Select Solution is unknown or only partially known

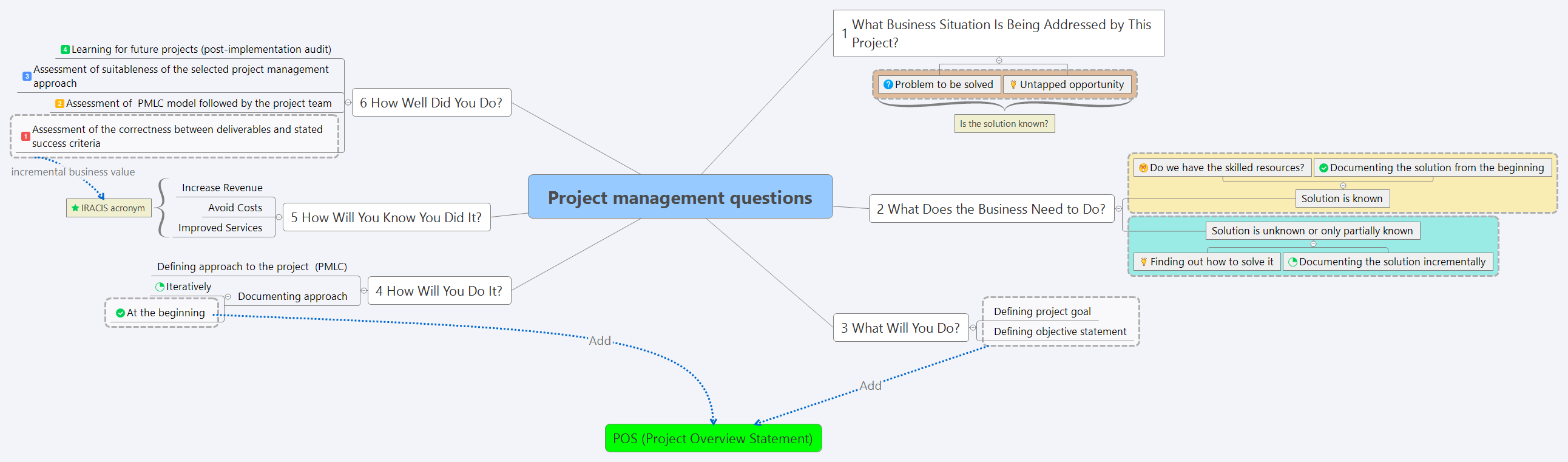1313,231
